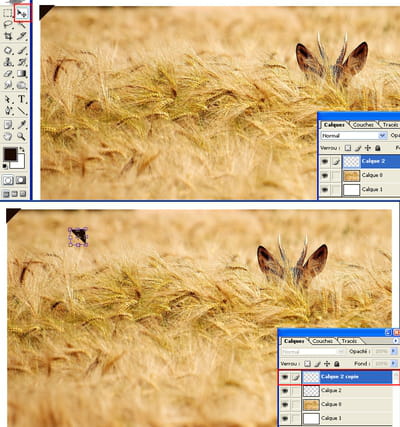Select the Zoom magnifier tool

tap(22, 136)
